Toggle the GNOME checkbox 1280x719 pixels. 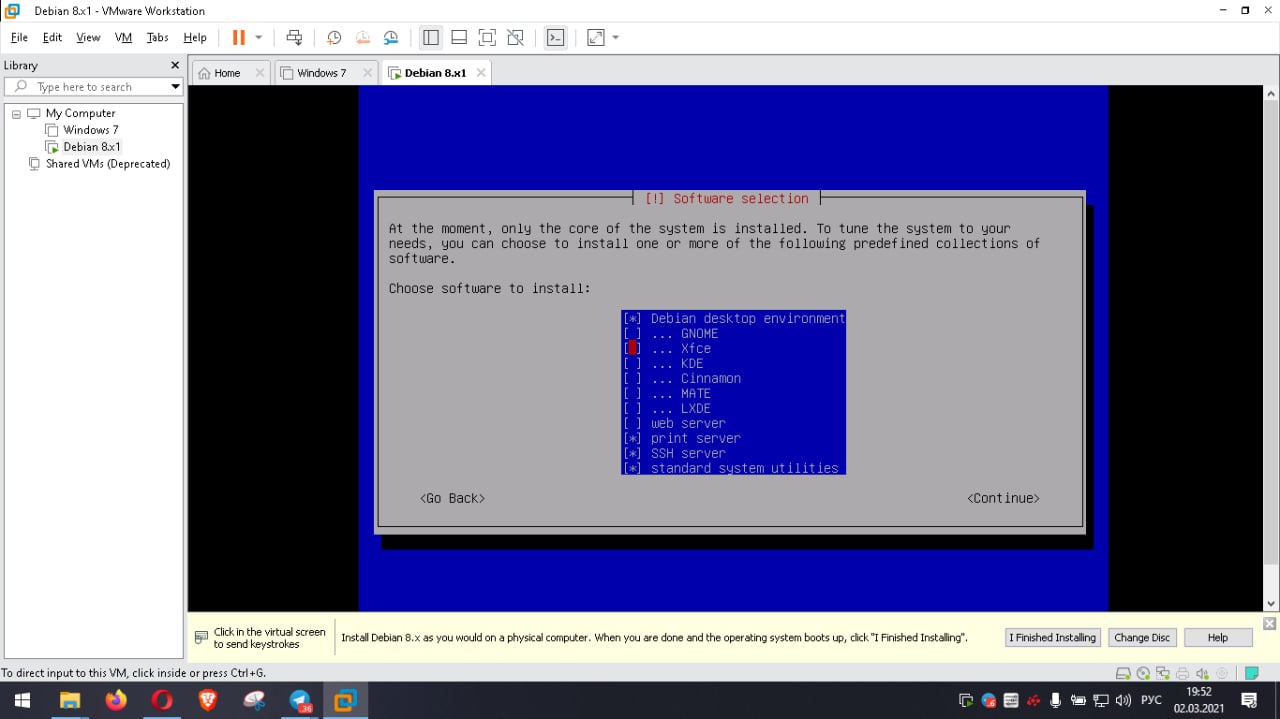632,334
